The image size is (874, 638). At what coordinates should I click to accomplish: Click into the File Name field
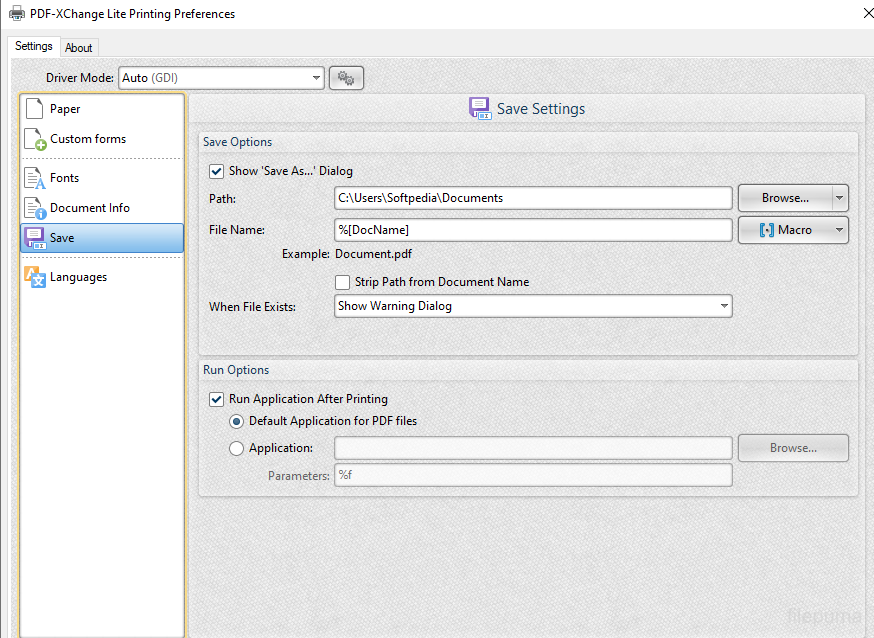click(533, 230)
